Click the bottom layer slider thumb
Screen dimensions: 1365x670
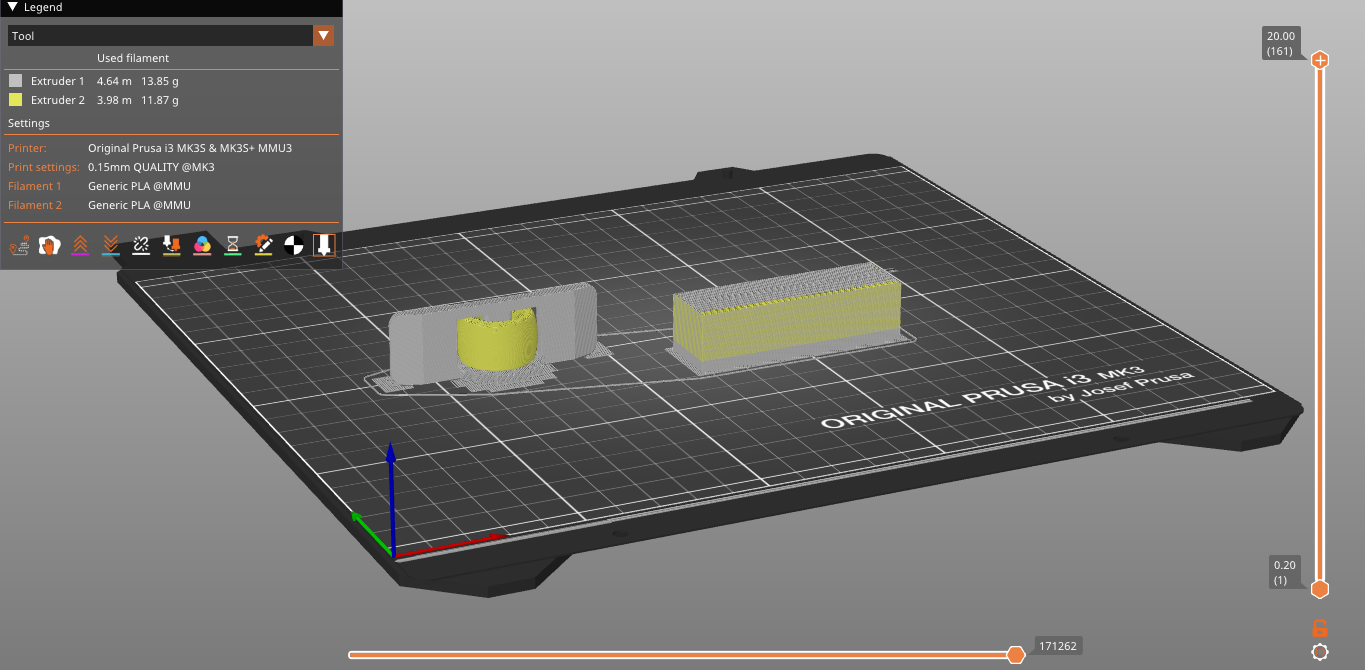tap(1320, 589)
